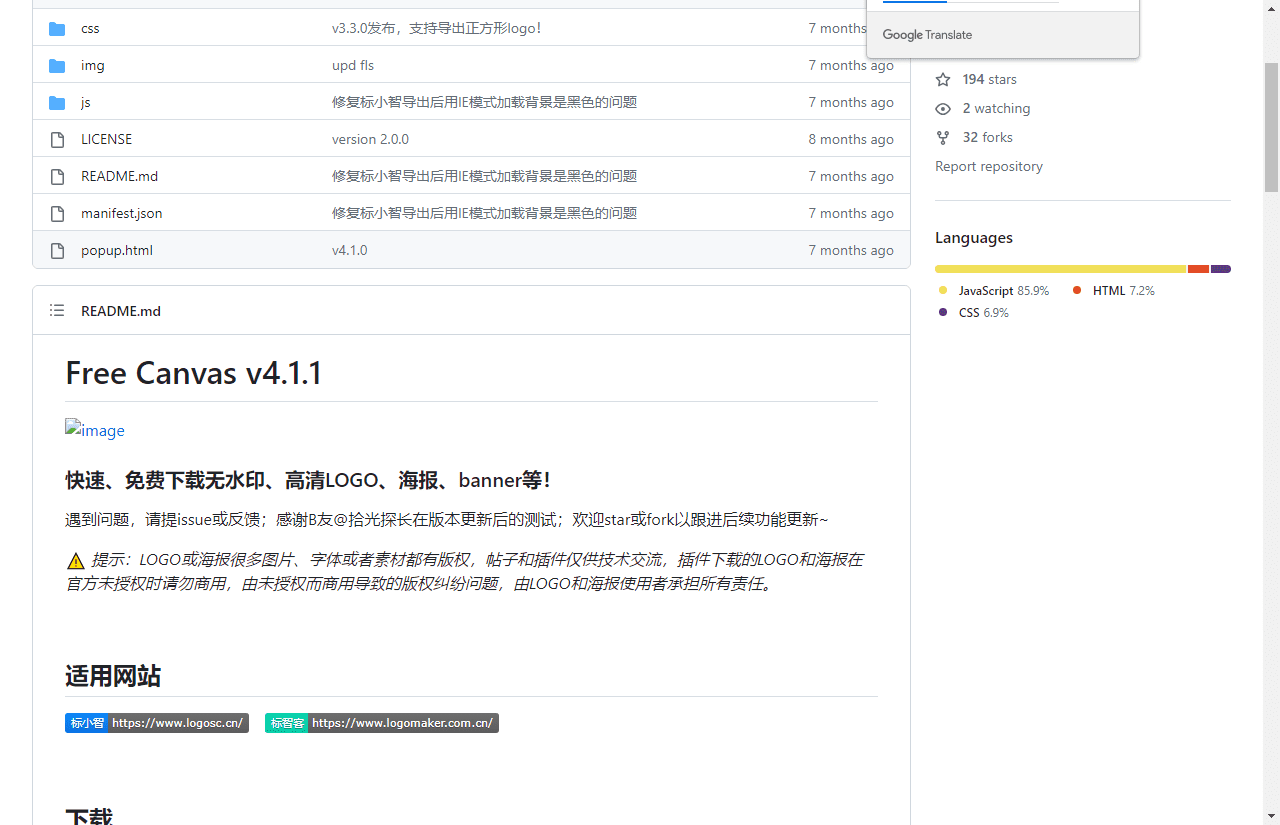The image size is (1280, 825).
Task: Click the fork icon beside 32 forks
Action: tap(942, 137)
